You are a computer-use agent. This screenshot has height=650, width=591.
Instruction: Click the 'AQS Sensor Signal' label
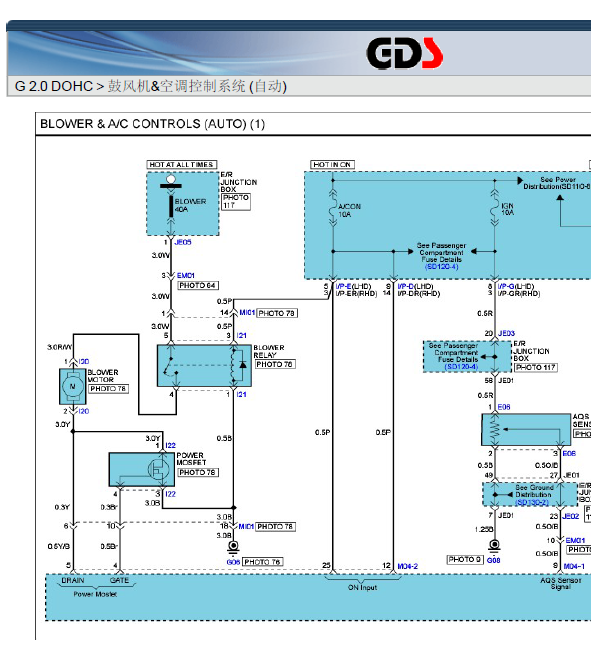pos(561,583)
